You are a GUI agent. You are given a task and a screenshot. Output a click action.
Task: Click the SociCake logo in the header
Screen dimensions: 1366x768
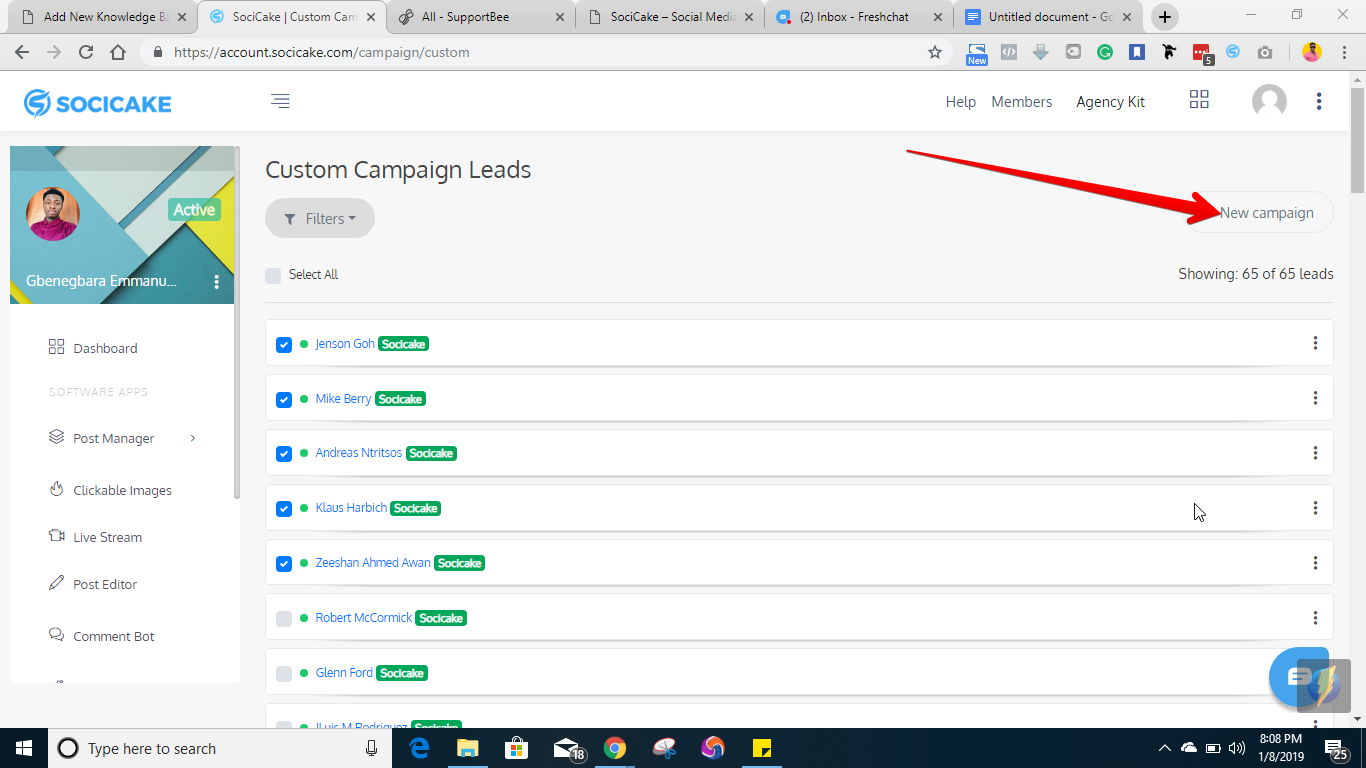[x=98, y=103]
